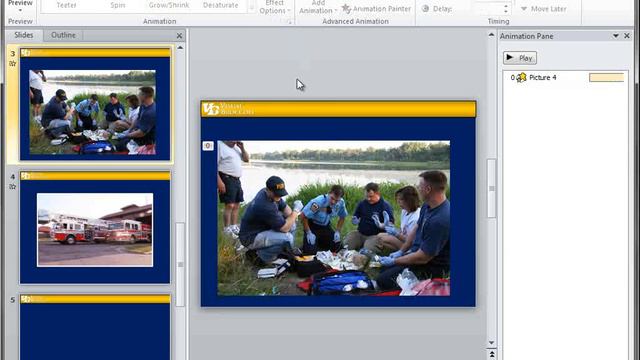Open the Animation Pane options dropdown arrow
This screenshot has width=640, height=360.
click(616, 36)
